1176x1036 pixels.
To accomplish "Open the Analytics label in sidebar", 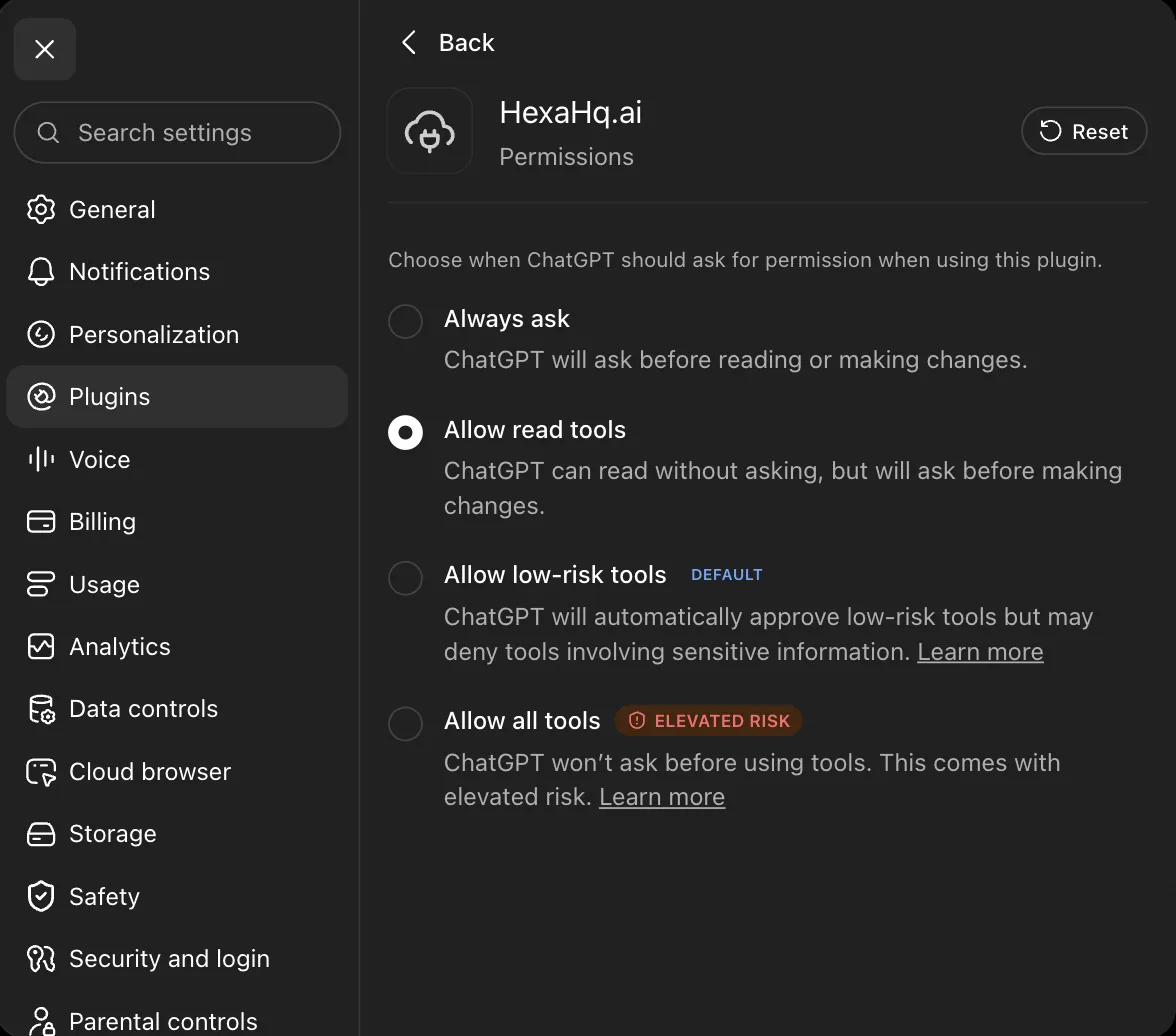I will [120, 647].
